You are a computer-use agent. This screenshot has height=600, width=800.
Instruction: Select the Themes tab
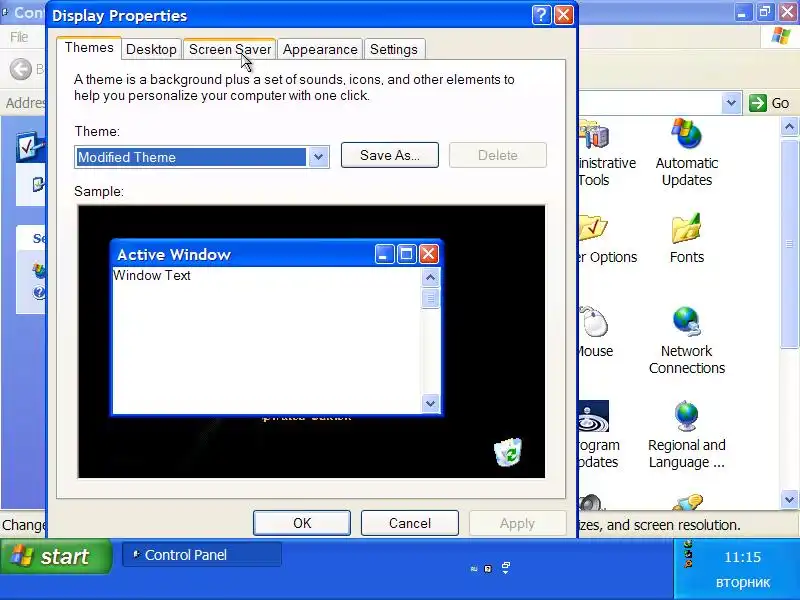click(89, 48)
